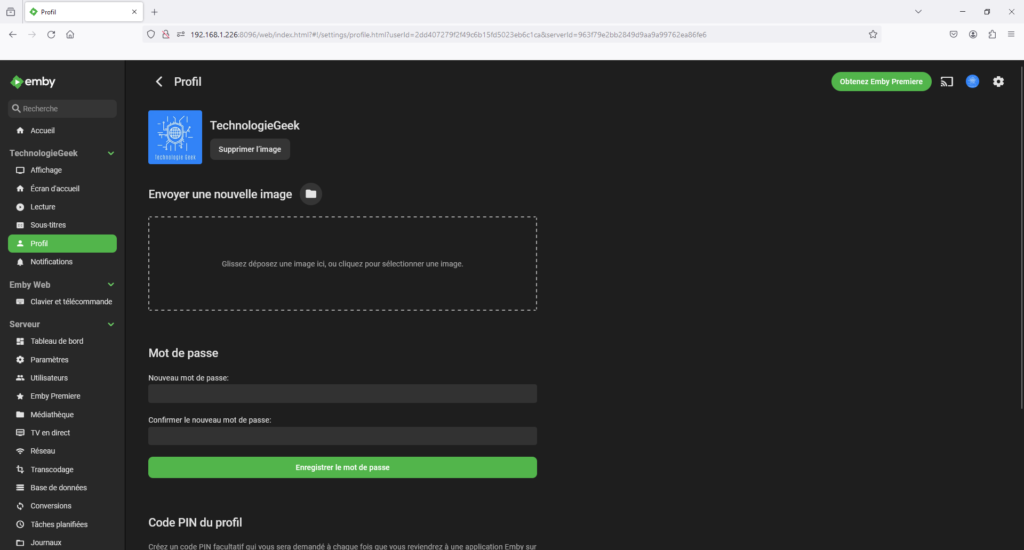Open the browser tab list dropdown
1024x550 pixels.
918,11
